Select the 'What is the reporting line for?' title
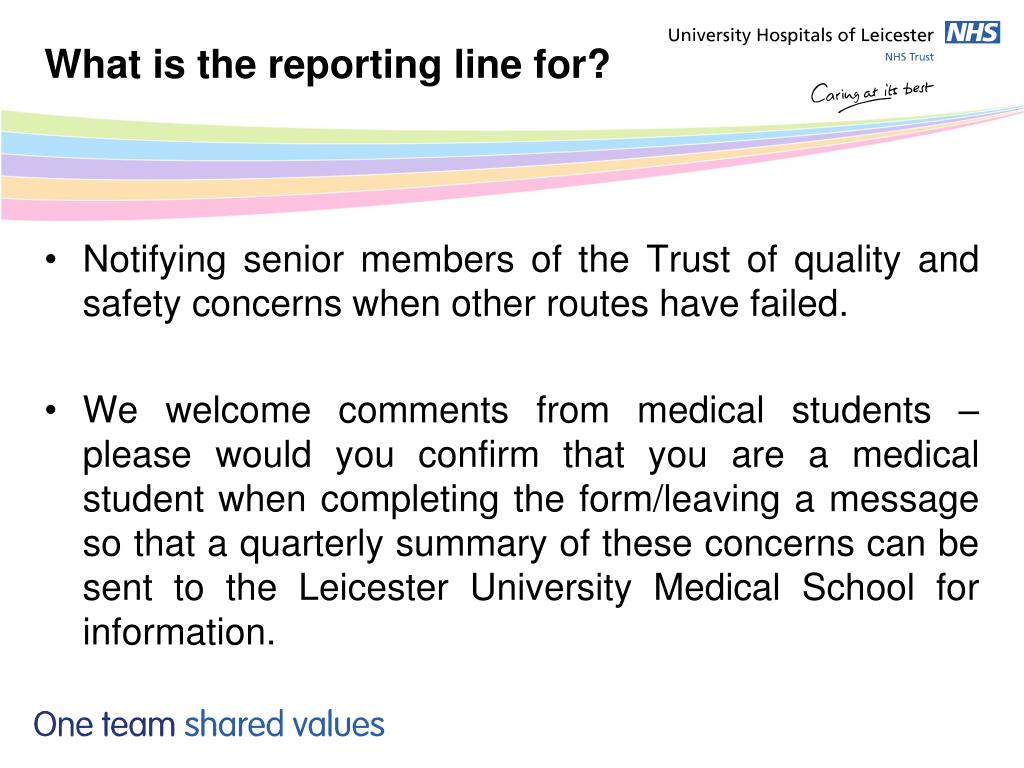Viewport: 1024px width, 768px height. (x=327, y=65)
